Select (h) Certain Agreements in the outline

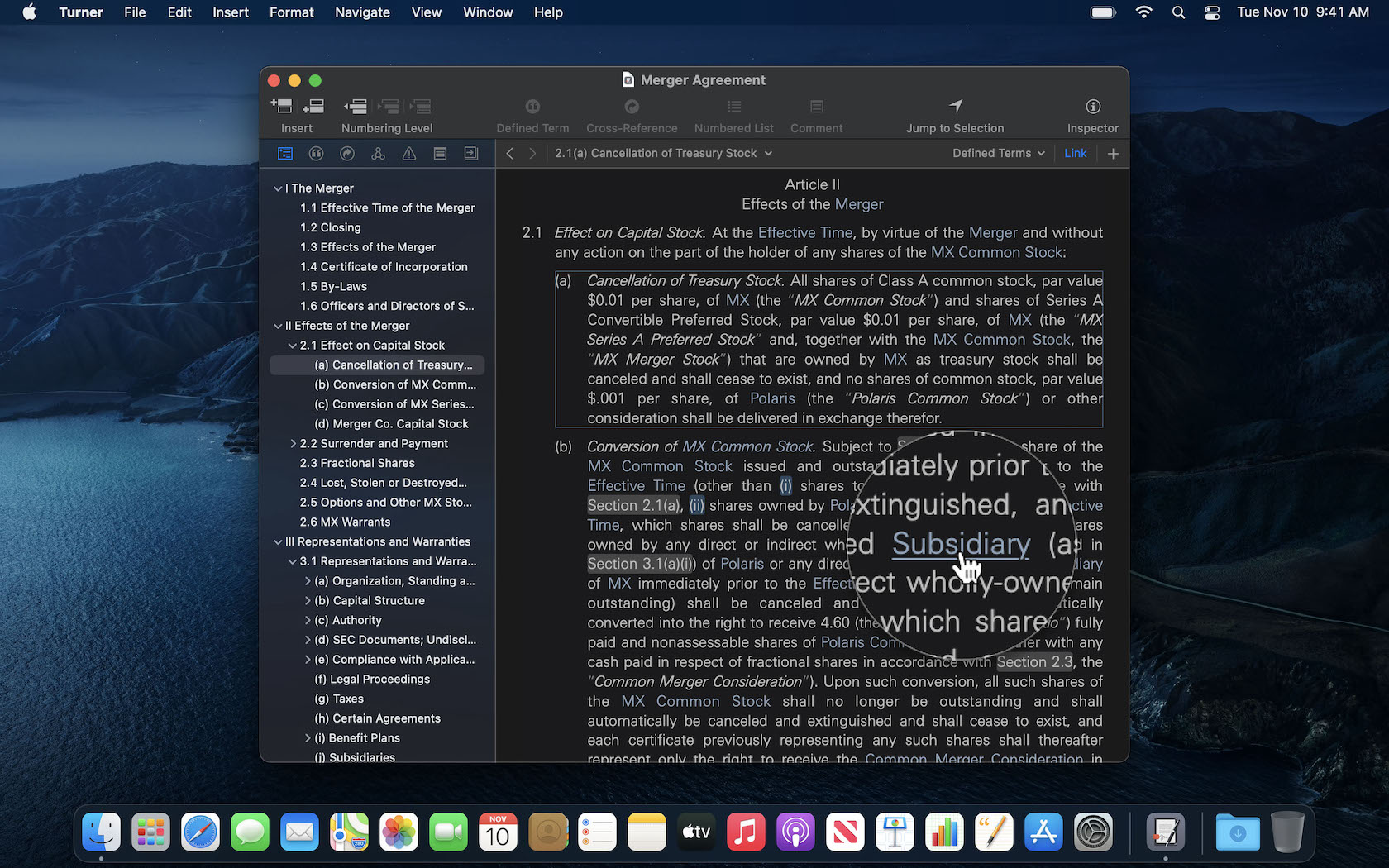click(x=377, y=718)
